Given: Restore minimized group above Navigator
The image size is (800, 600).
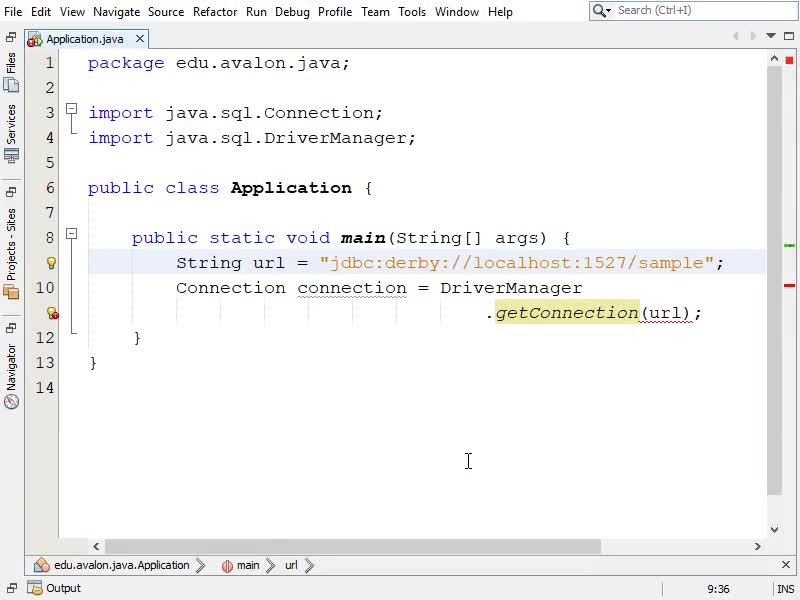Looking at the screenshot, I should tap(11, 328).
